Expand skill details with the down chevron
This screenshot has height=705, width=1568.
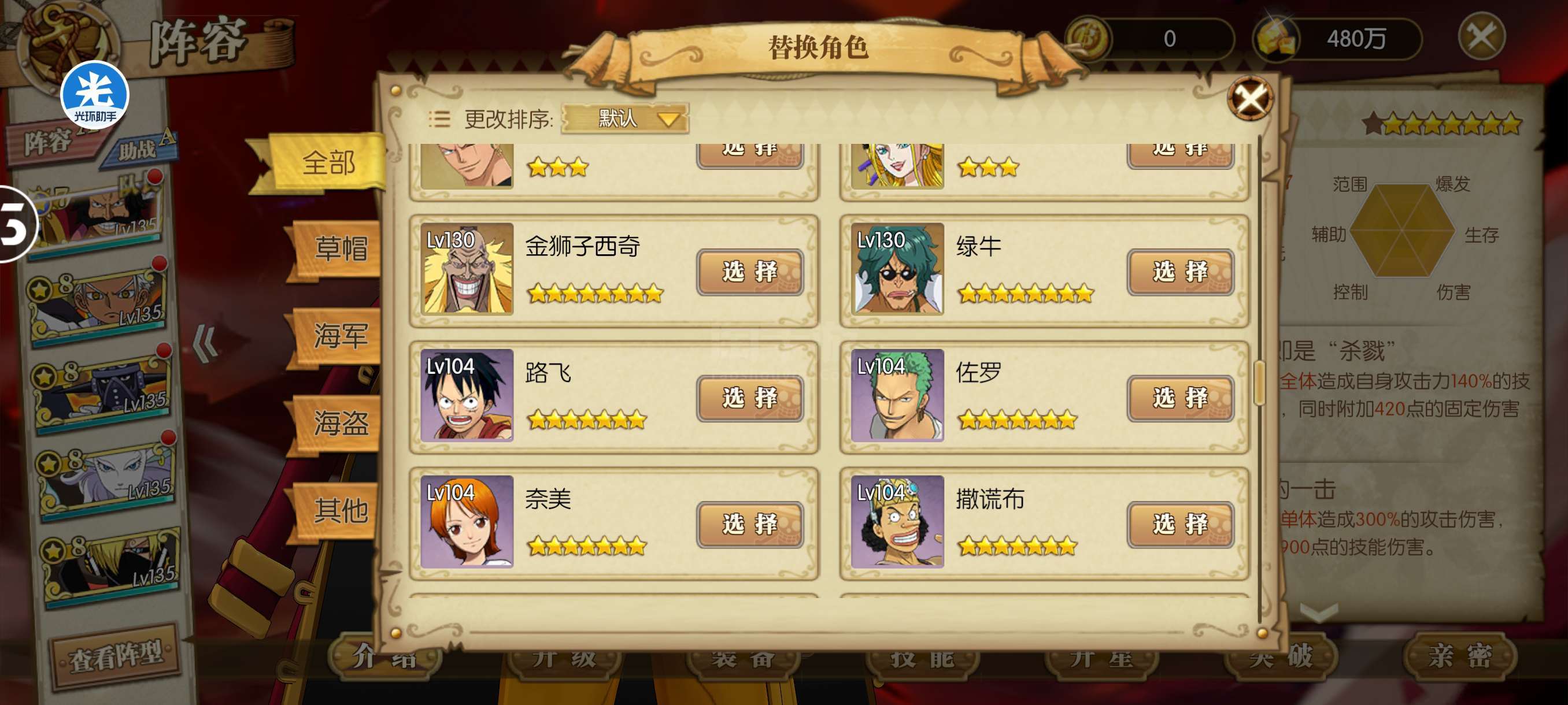[x=1318, y=611]
